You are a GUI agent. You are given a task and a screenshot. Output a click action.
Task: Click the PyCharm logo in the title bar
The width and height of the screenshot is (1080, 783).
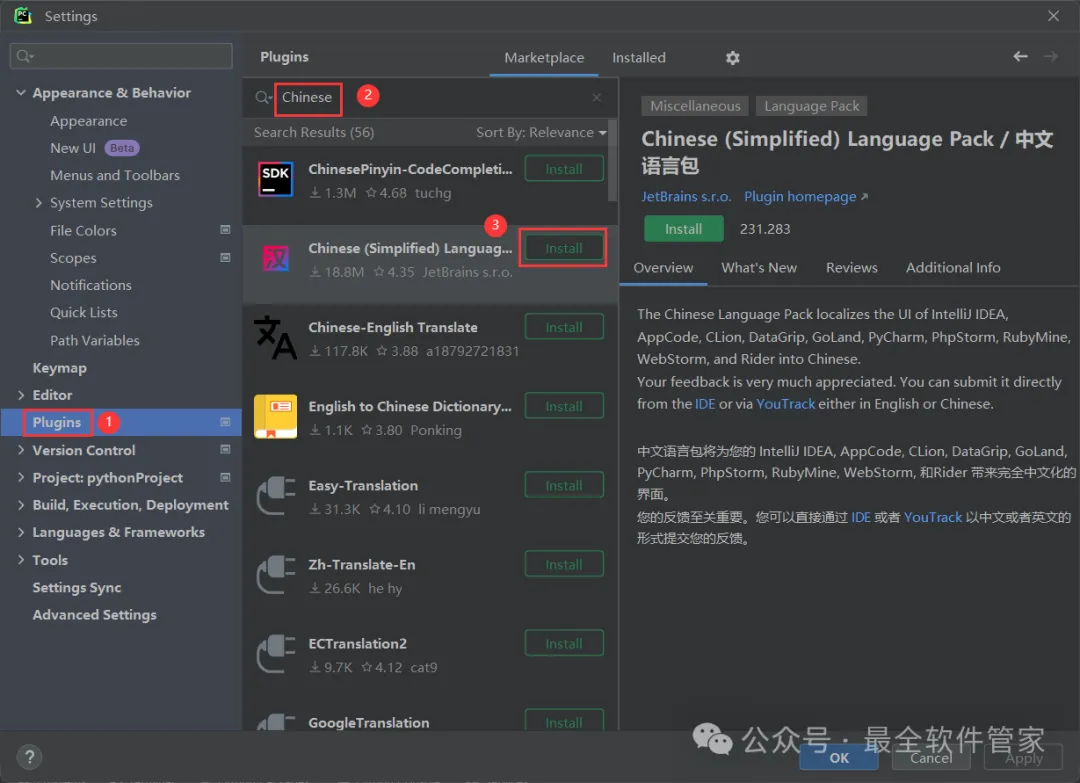coord(23,15)
